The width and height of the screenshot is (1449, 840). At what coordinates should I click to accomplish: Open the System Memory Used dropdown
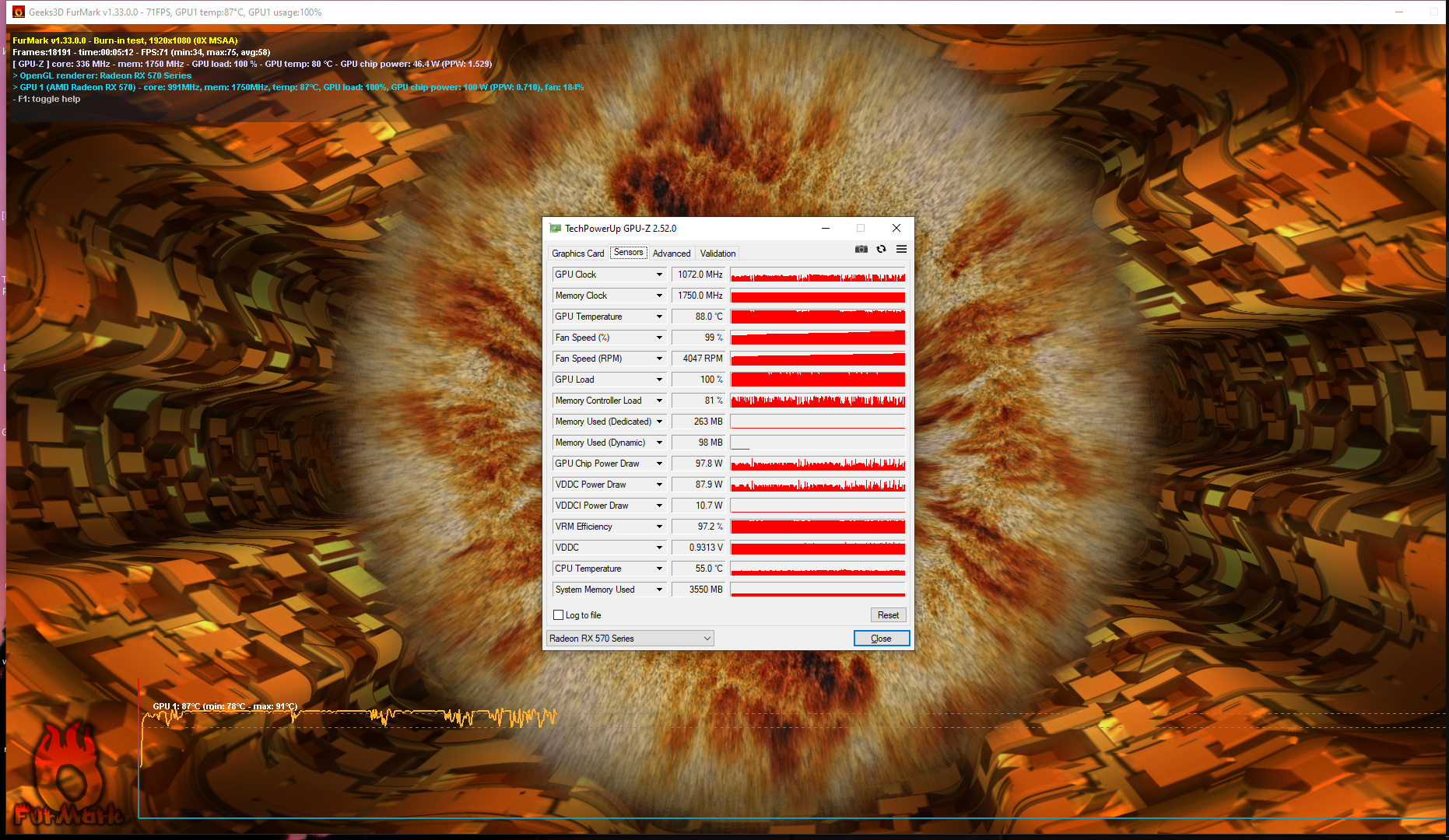(x=659, y=590)
